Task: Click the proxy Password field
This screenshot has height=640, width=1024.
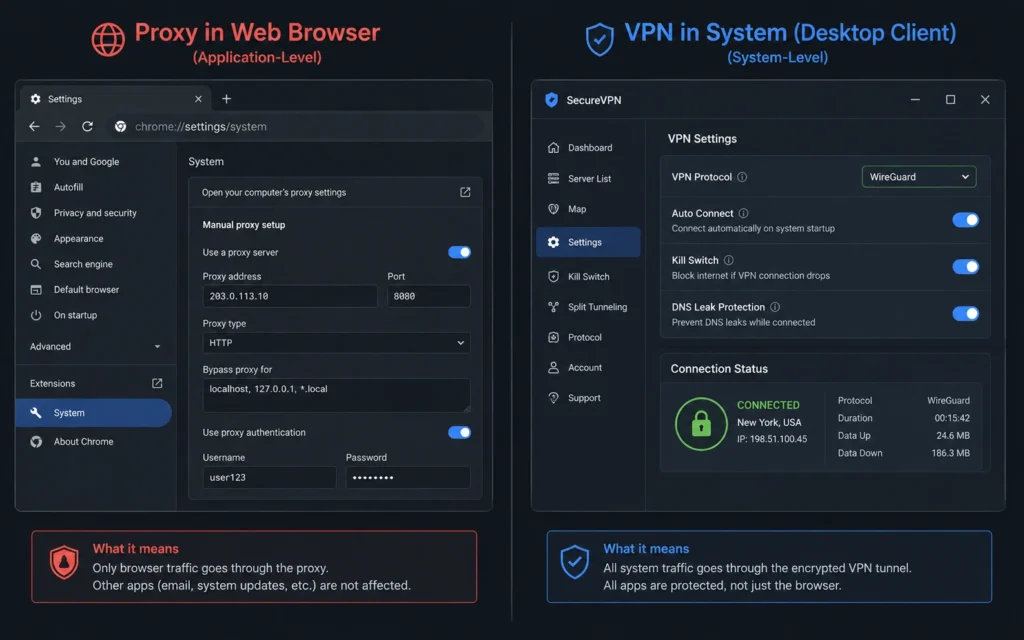Action: point(408,477)
